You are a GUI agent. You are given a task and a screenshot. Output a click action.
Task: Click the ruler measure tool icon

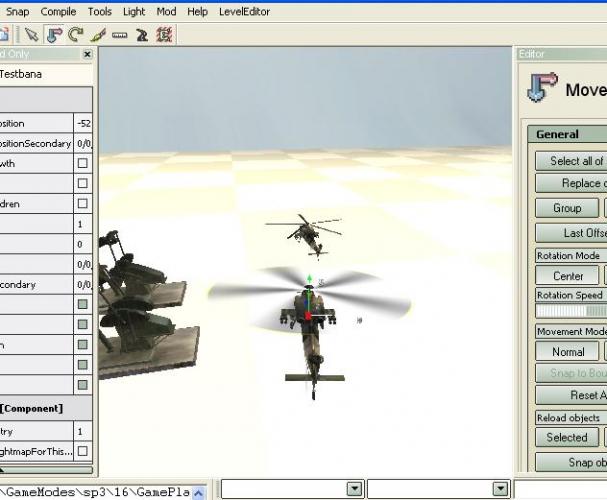click(120, 34)
